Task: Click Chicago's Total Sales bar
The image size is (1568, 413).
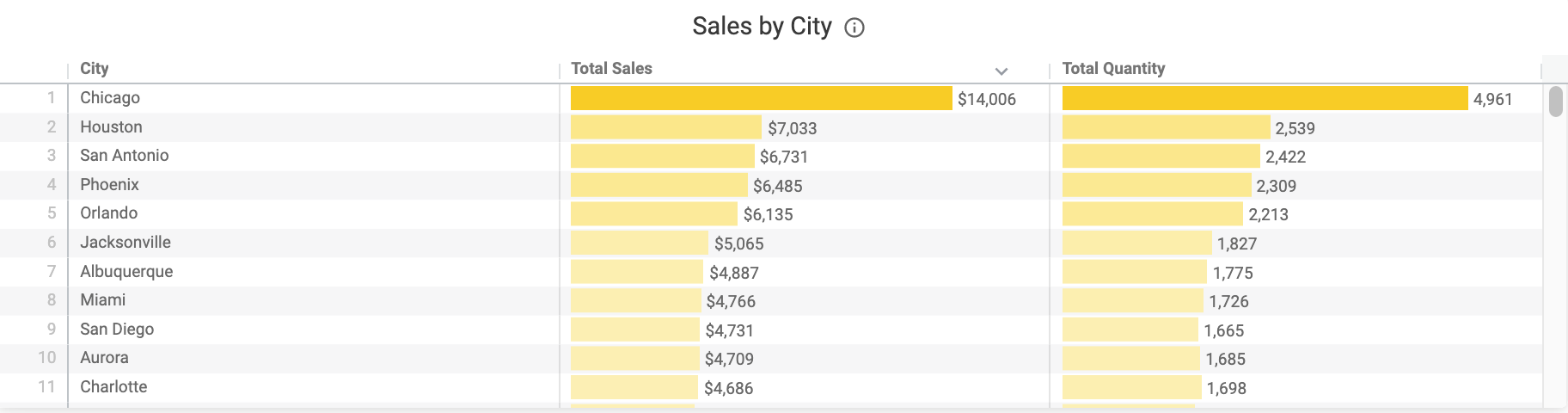Action: 762,98
